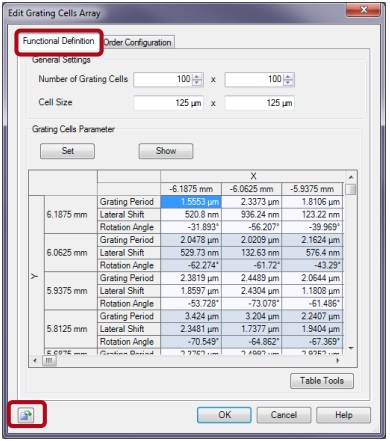390x441 pixels.
Task: Click the X column header -6.0625 mm
Action: click(x=252, y=189)
